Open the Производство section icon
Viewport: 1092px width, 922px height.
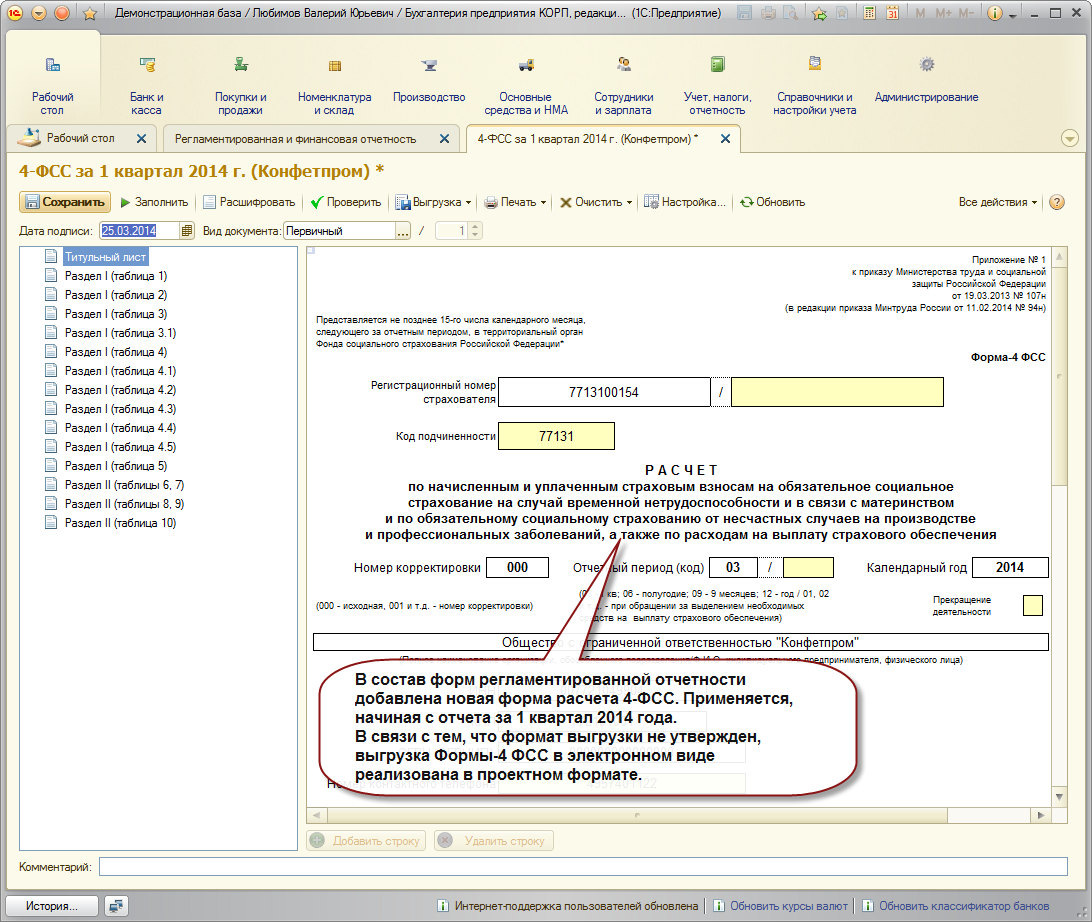[x=429, y=65]
